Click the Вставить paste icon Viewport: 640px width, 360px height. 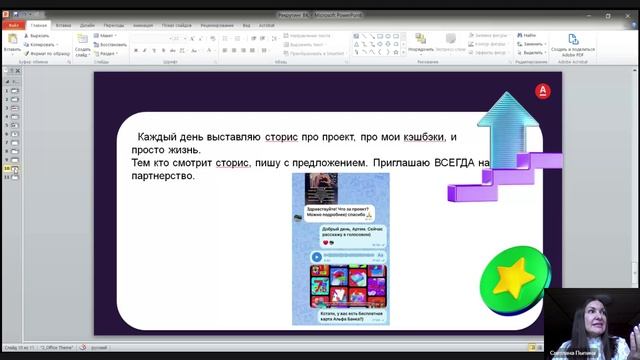tap(12, 39)
